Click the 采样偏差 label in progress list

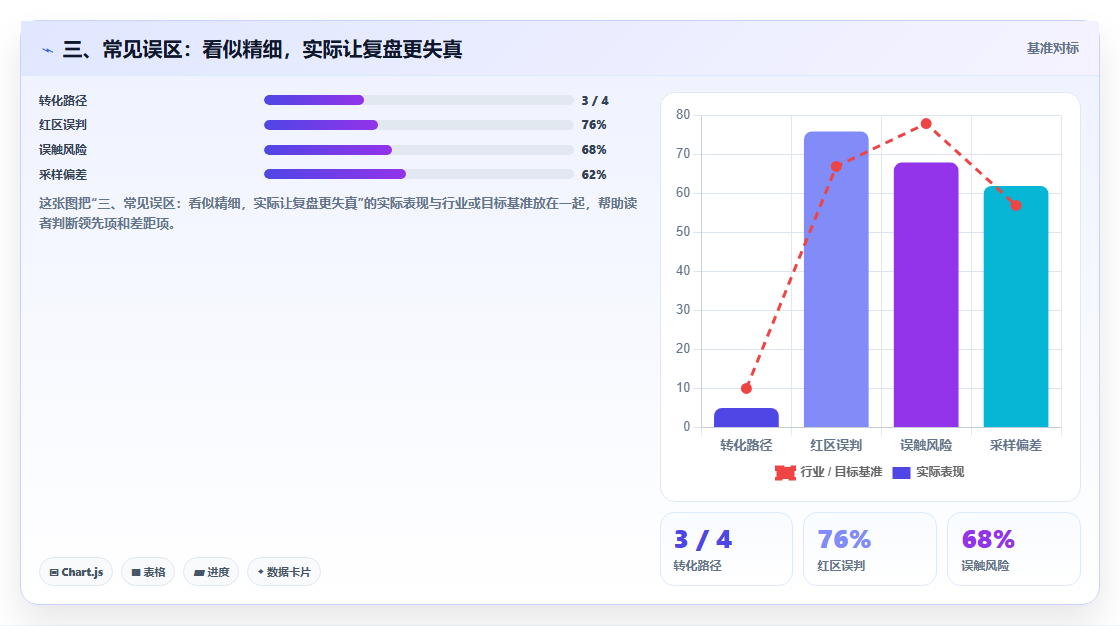point(63,175)
